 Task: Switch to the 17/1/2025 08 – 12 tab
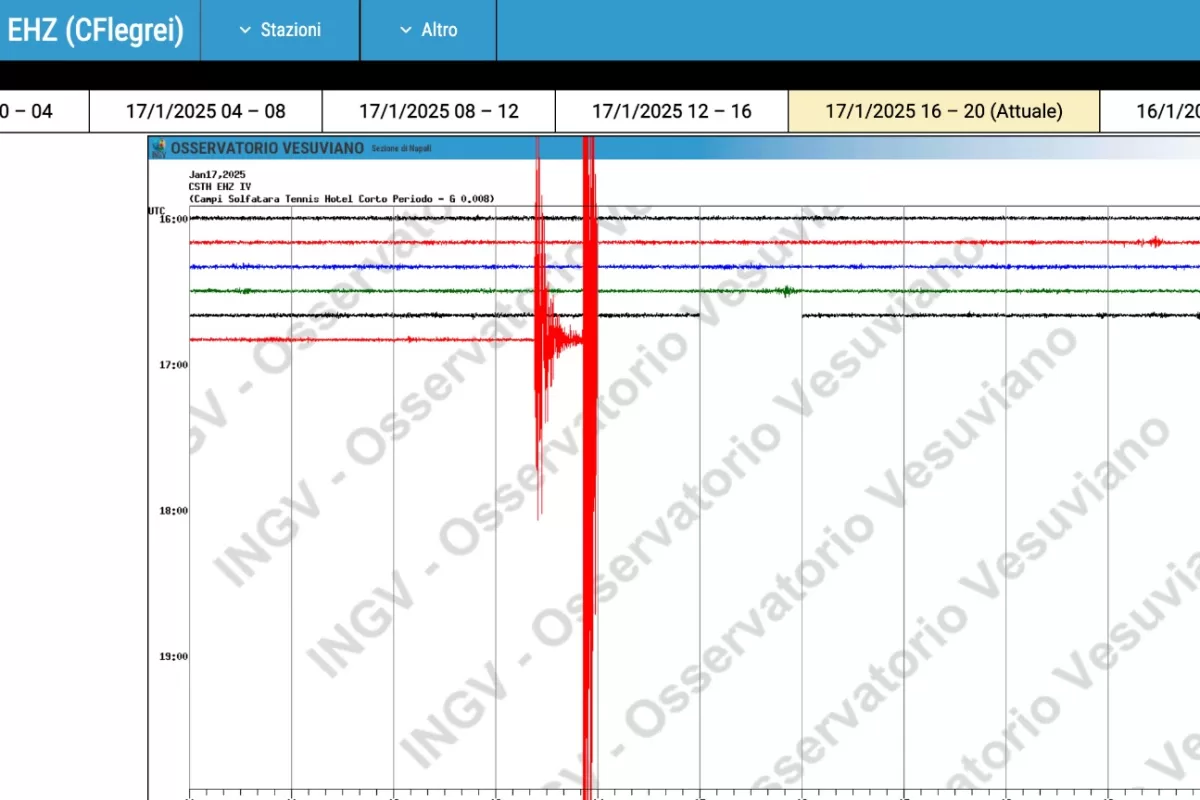point(439,111)
